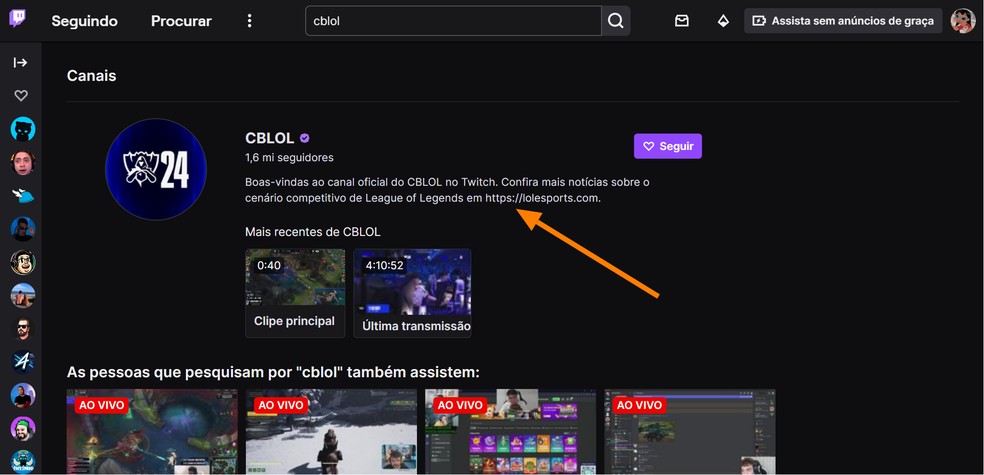Click '1,6 mi seguidores' text
The image size is (984, 475).
[289, 157]
